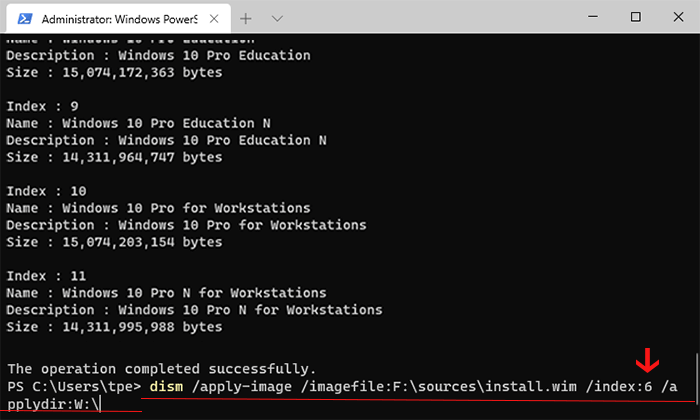Viewport: 700px width, 420px height.
Task: Click the Index : 10 line
Action: pyautogui.click(x=46, y=191)
